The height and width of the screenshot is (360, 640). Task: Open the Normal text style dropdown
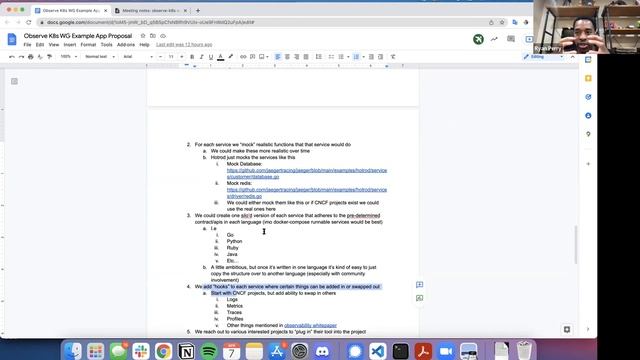(x=100, y=57)
